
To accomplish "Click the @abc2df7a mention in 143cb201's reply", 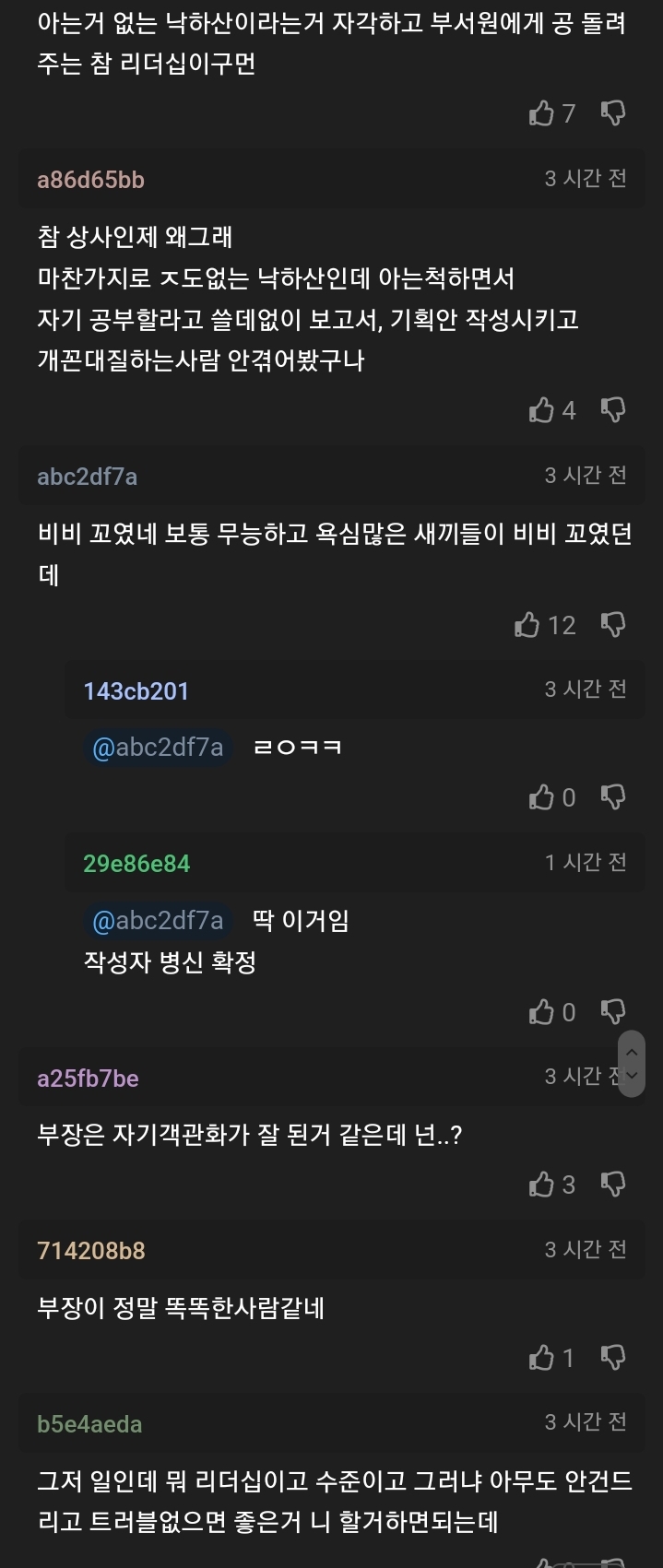I will click(x=158, y=747).
